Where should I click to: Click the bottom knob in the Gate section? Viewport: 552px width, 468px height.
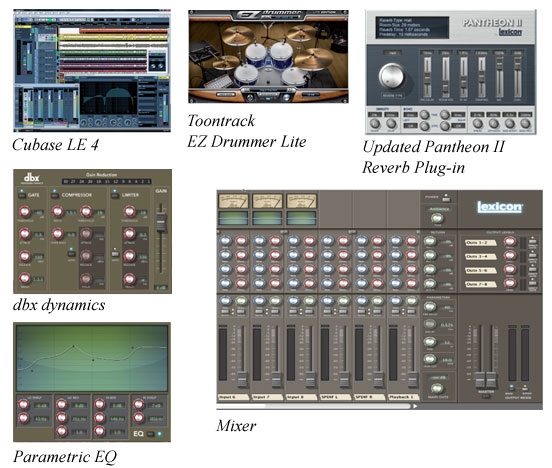(25, 278)
